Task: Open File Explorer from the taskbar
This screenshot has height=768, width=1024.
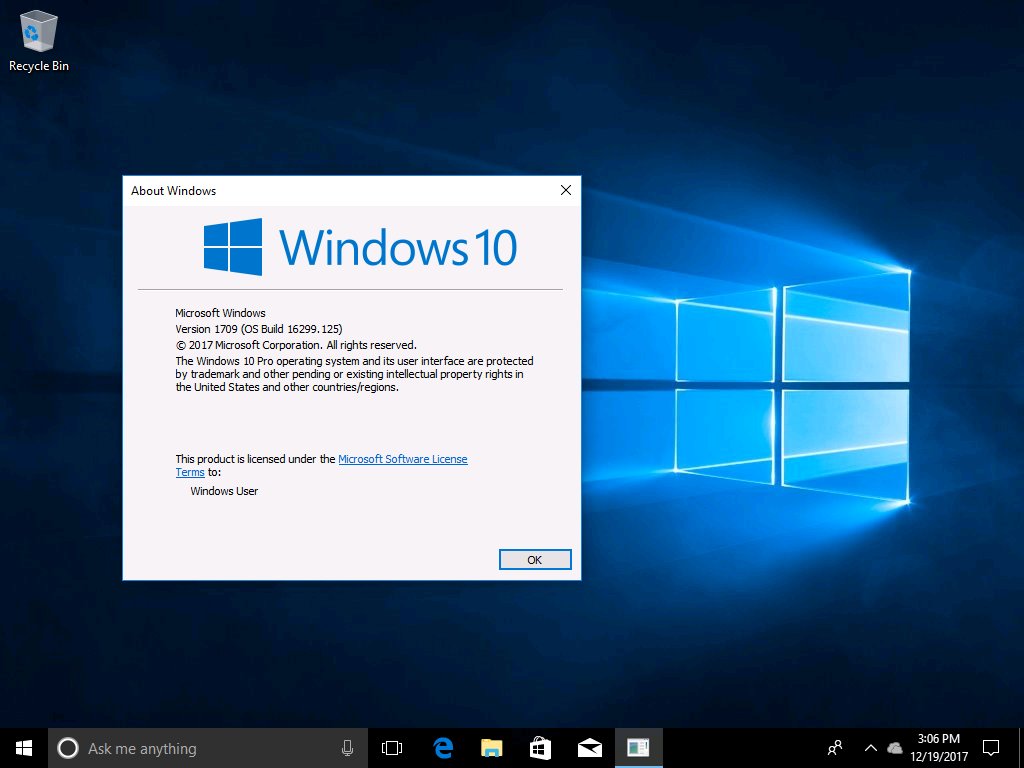Action: click(492, 748)
